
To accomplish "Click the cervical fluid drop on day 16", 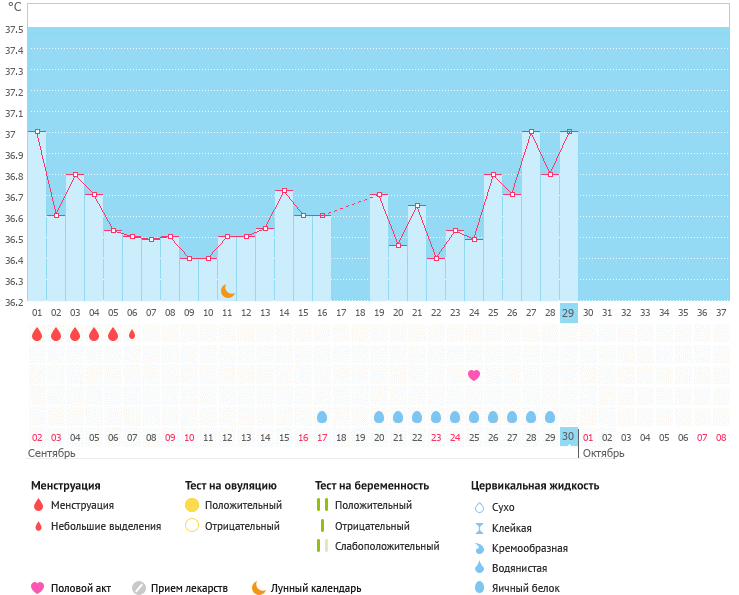I will point(322,417).
